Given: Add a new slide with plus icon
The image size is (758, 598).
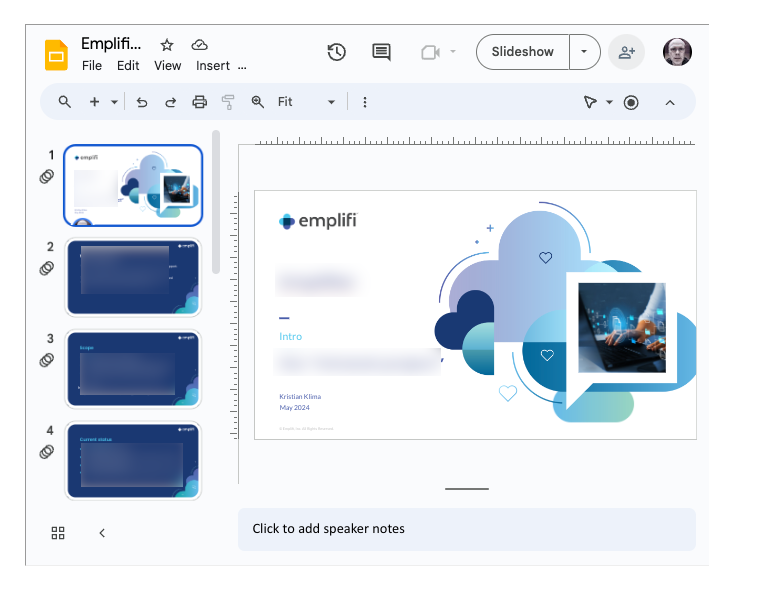Looking at the screenshot, I should point(94,102).
